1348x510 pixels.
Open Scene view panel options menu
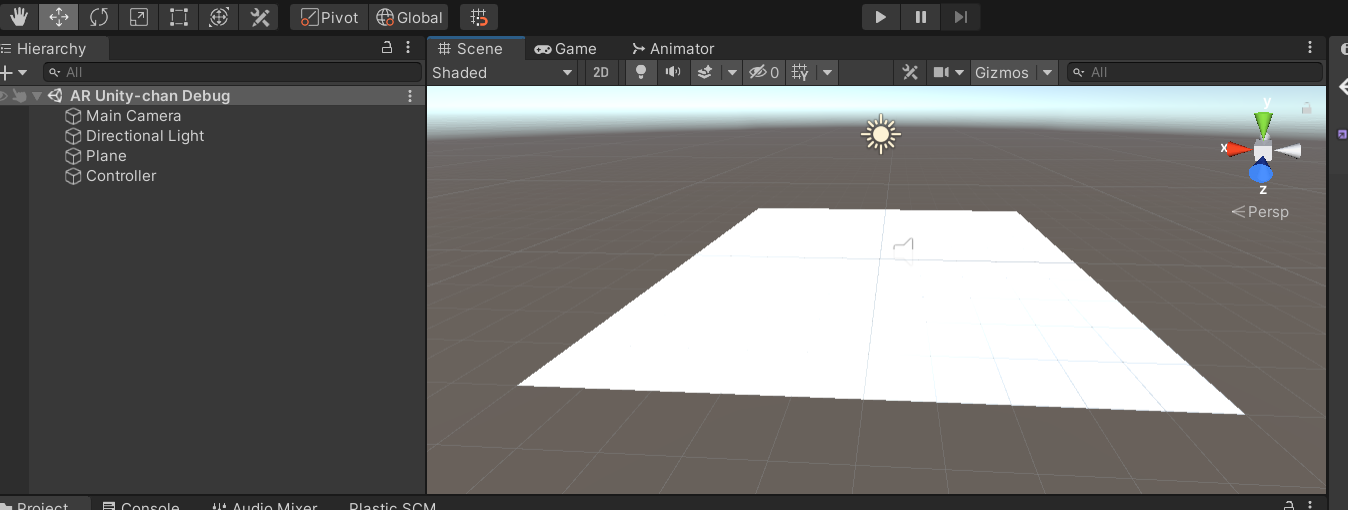pos(1311,48)
